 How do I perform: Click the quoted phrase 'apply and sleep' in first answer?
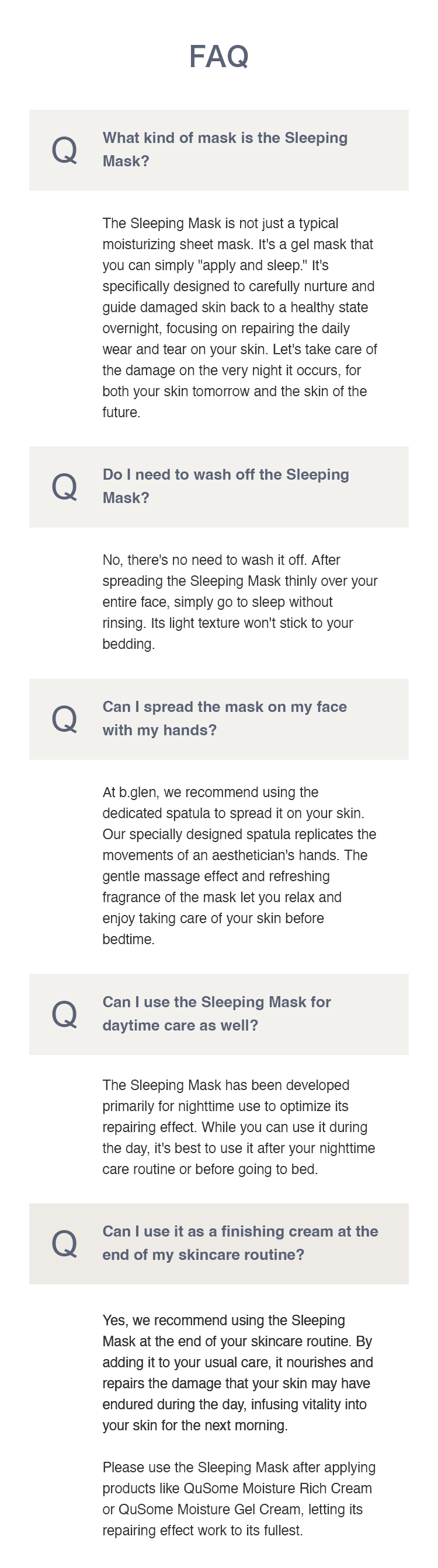(253, 266)
